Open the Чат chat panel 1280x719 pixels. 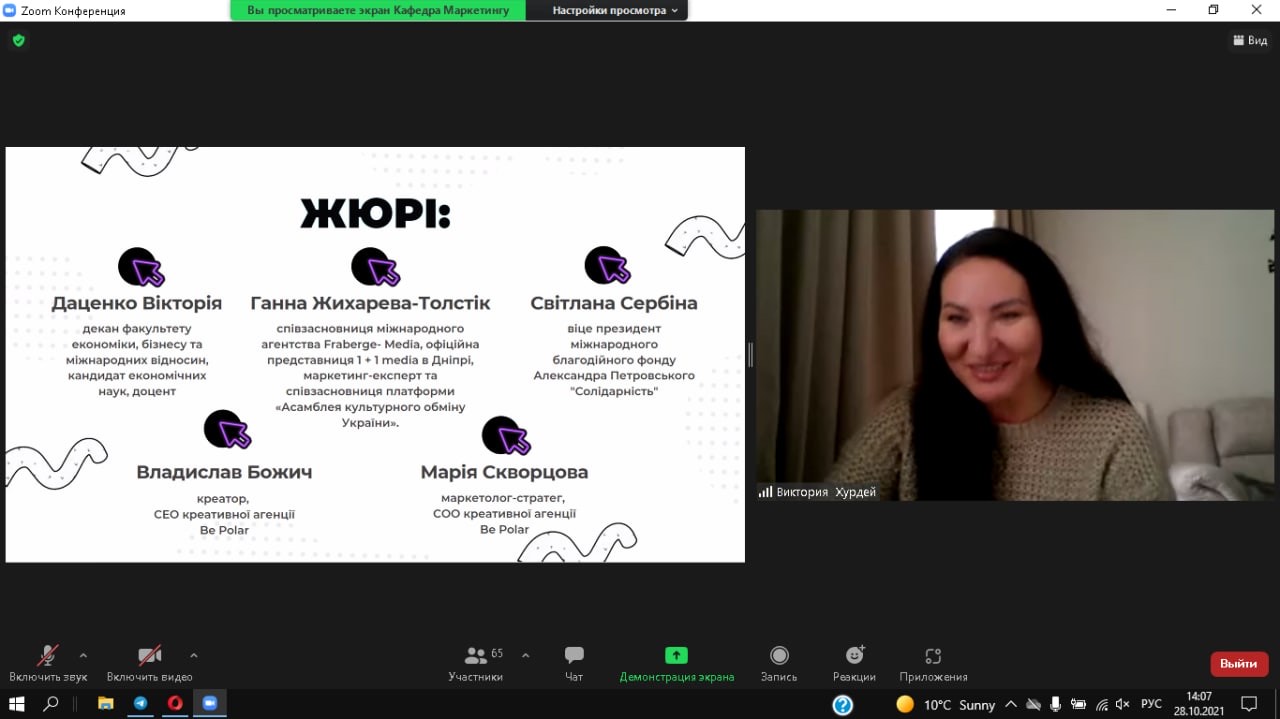(x=574, y=664)
